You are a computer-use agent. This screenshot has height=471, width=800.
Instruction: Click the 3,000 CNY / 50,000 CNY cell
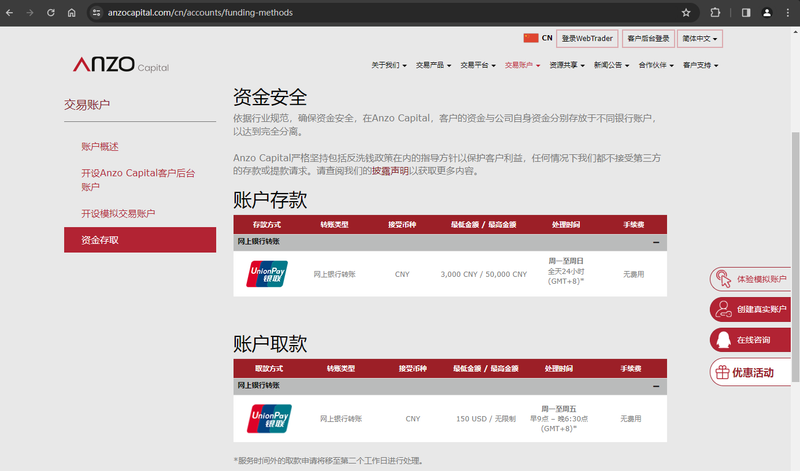click(484, 275)
